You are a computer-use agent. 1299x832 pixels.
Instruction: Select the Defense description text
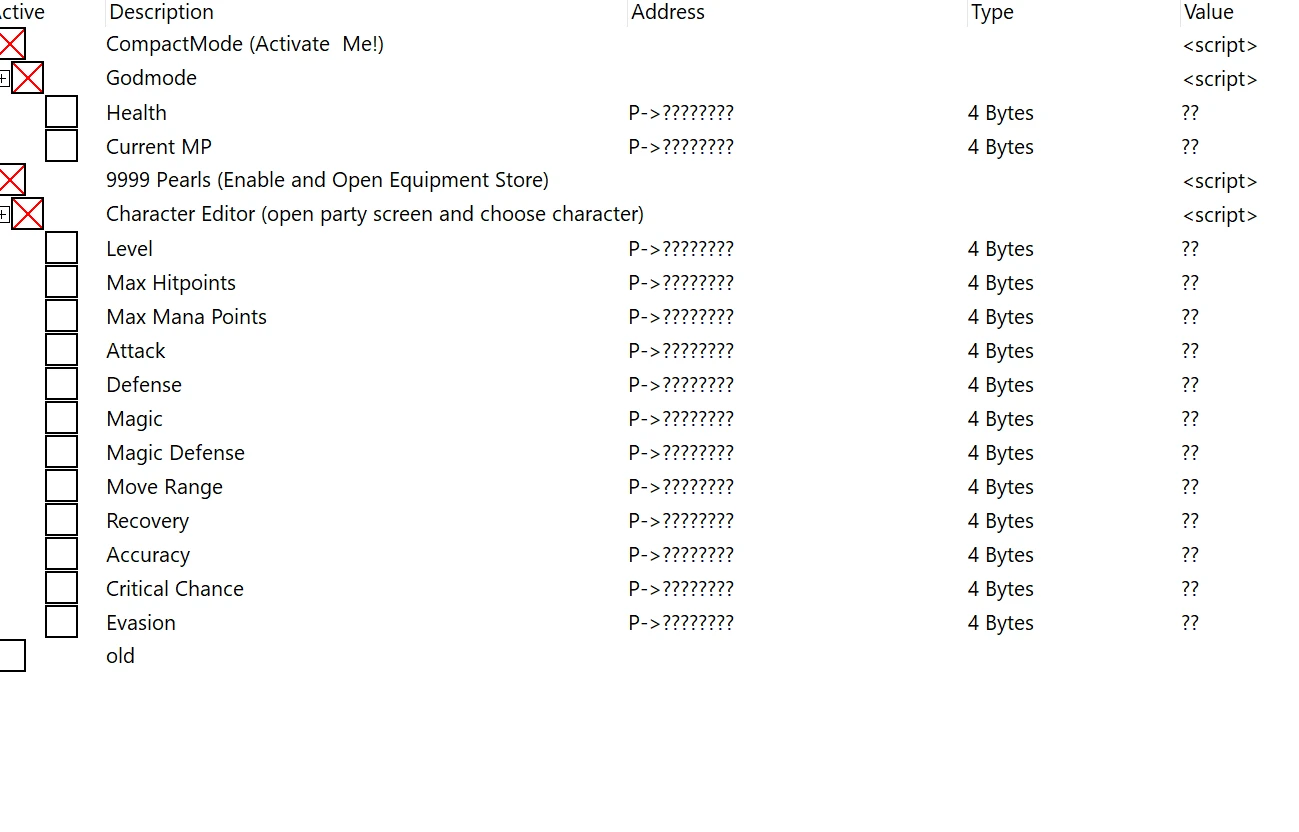144,384
